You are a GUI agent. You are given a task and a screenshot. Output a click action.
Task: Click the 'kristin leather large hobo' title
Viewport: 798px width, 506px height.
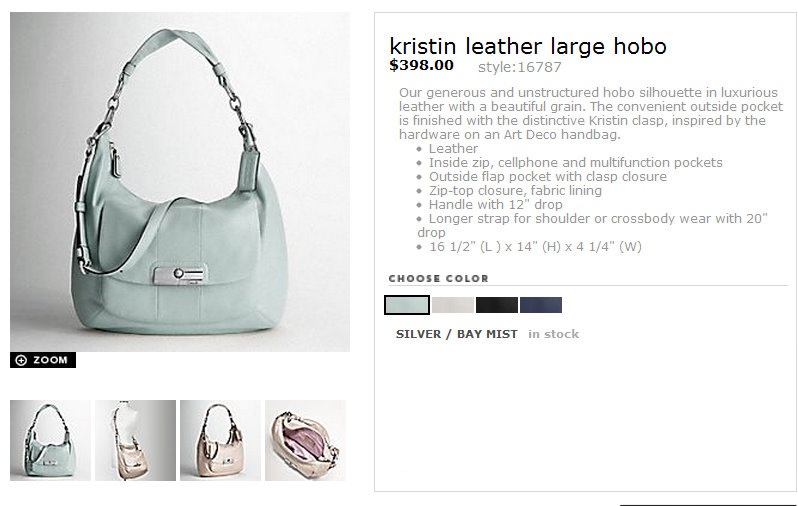point(528,46)
